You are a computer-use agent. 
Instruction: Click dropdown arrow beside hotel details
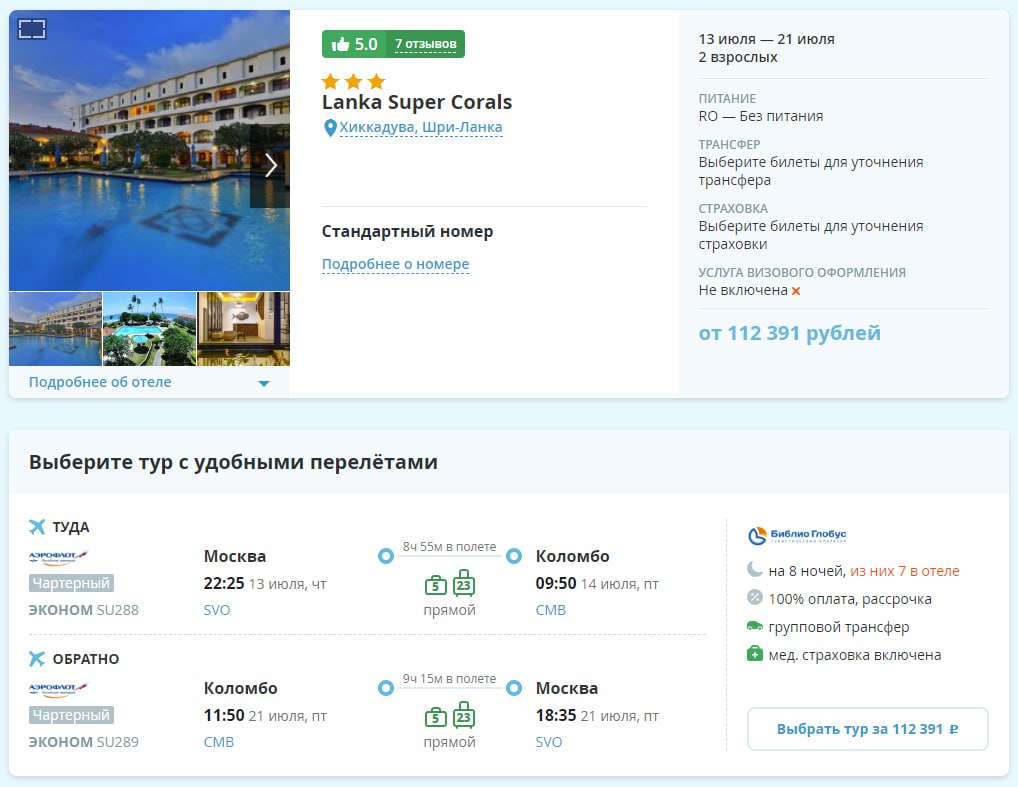pyautogui.click(x=264, y=383)
